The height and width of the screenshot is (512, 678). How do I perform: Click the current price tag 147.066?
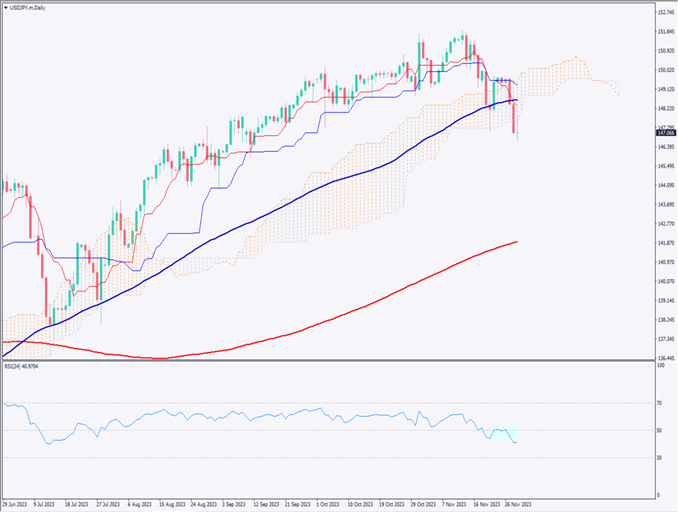point(663,131)
